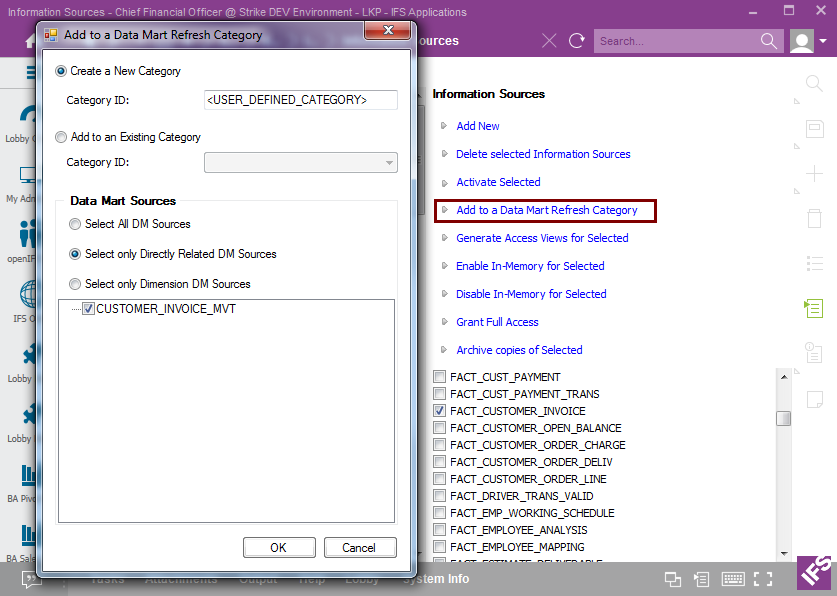This screenshot has height=596, width=837.
Task: Click Grant Full Access link
Action: [498, 322]
